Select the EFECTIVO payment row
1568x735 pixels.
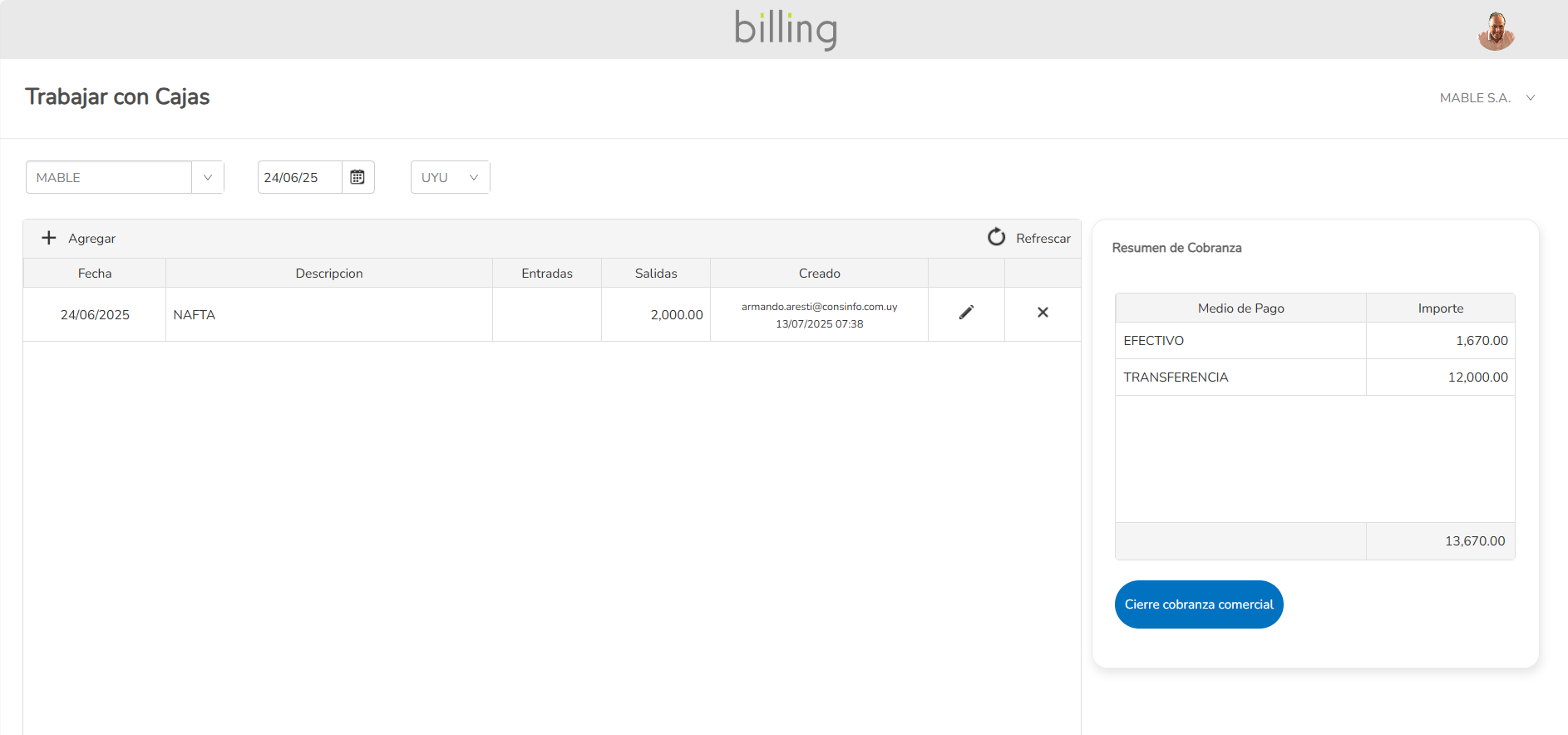click(x=1240, y=341)
